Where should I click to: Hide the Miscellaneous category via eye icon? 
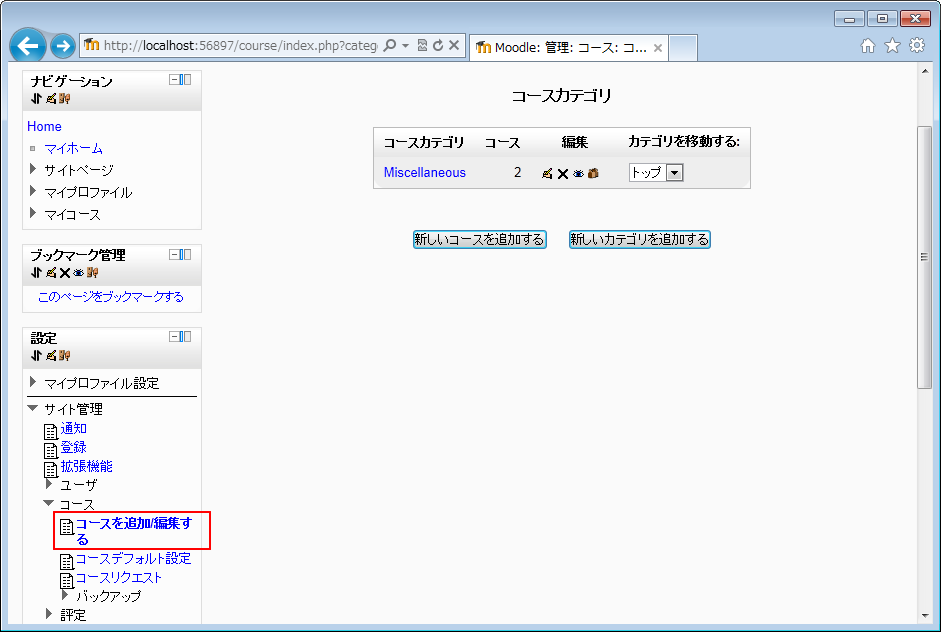(578, 173)
